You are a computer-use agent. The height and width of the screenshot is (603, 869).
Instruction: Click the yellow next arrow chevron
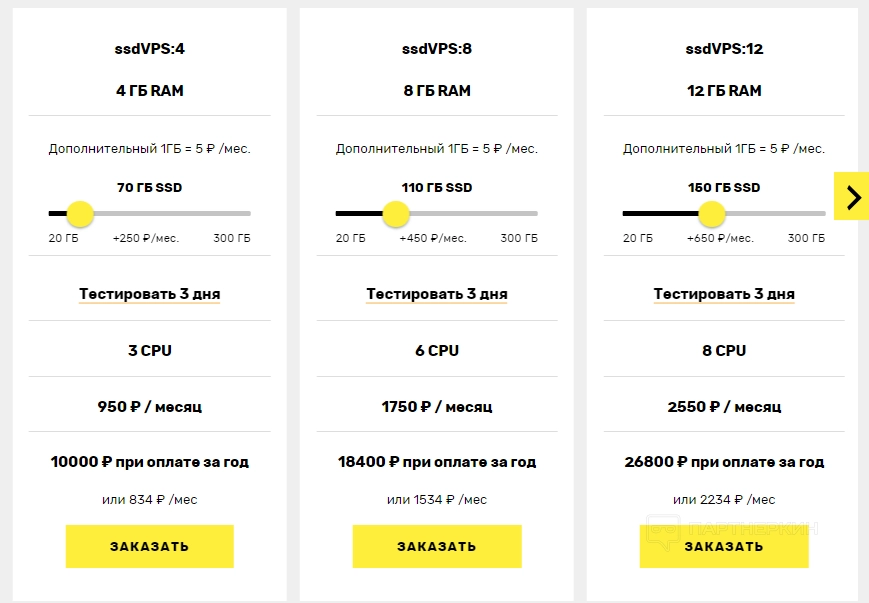click(852, 197)
